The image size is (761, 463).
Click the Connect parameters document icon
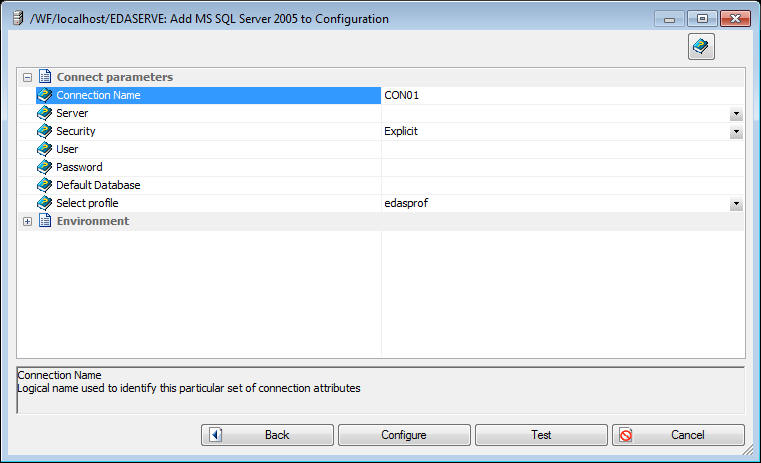point(45,77)
